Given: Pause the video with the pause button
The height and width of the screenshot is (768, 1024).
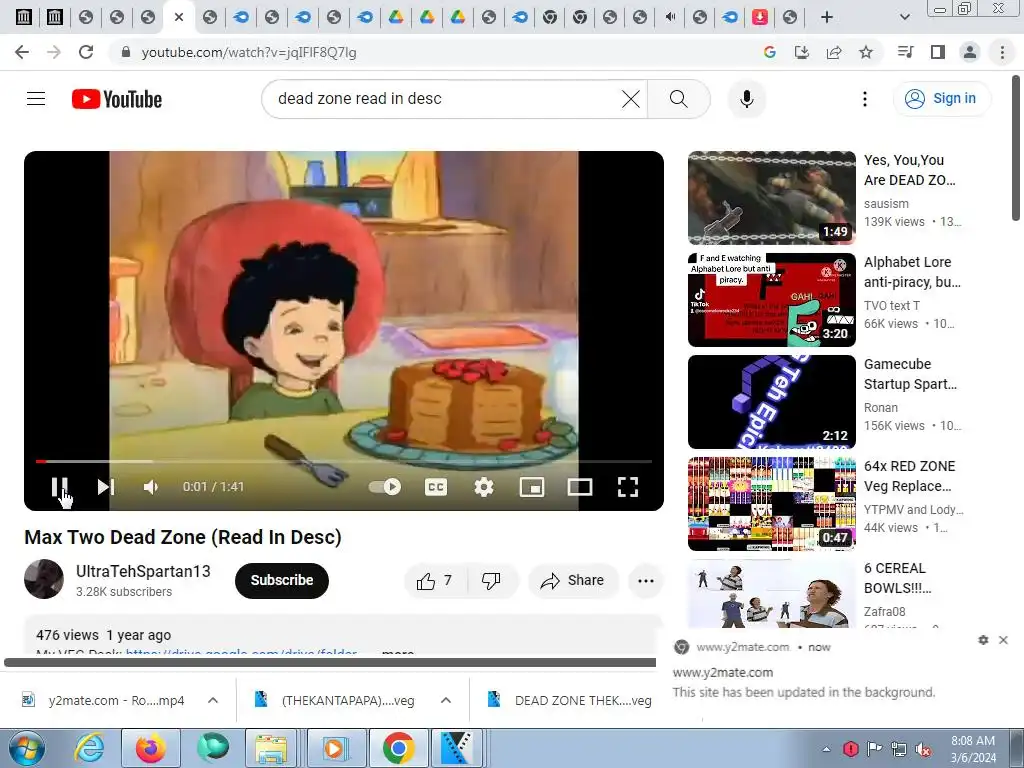Looking at the screenshot, I should [59, 487].
